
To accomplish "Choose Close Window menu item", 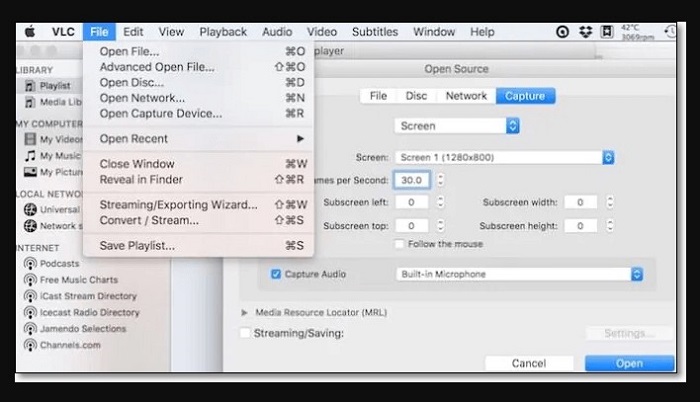I will click(x=198, y=164).
